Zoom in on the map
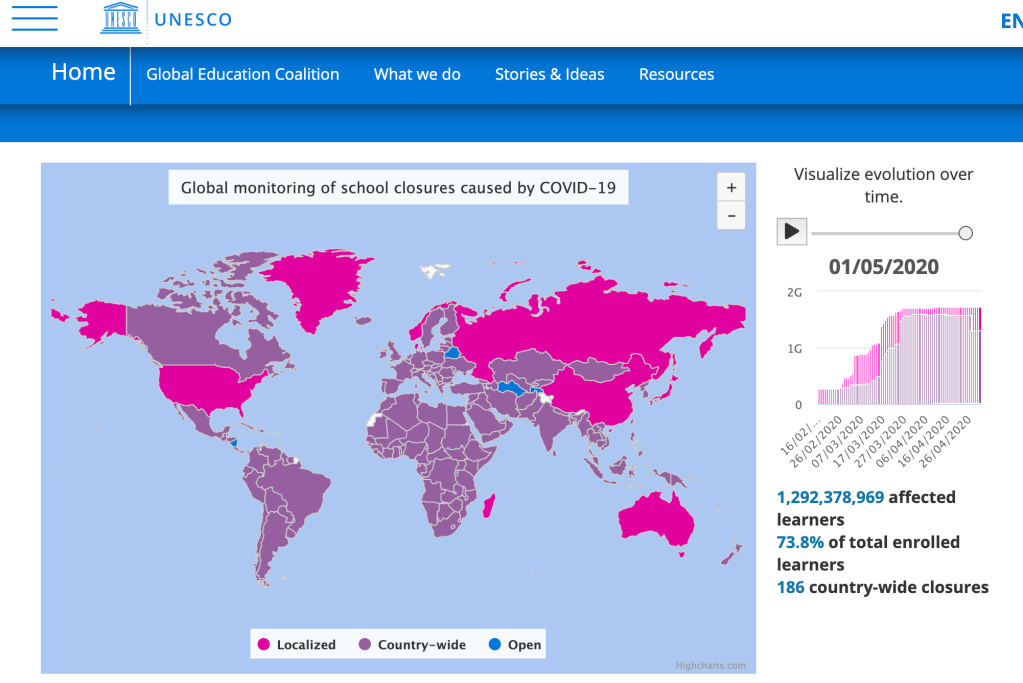Screen dimensions: 1023x683 pos(731,188)
